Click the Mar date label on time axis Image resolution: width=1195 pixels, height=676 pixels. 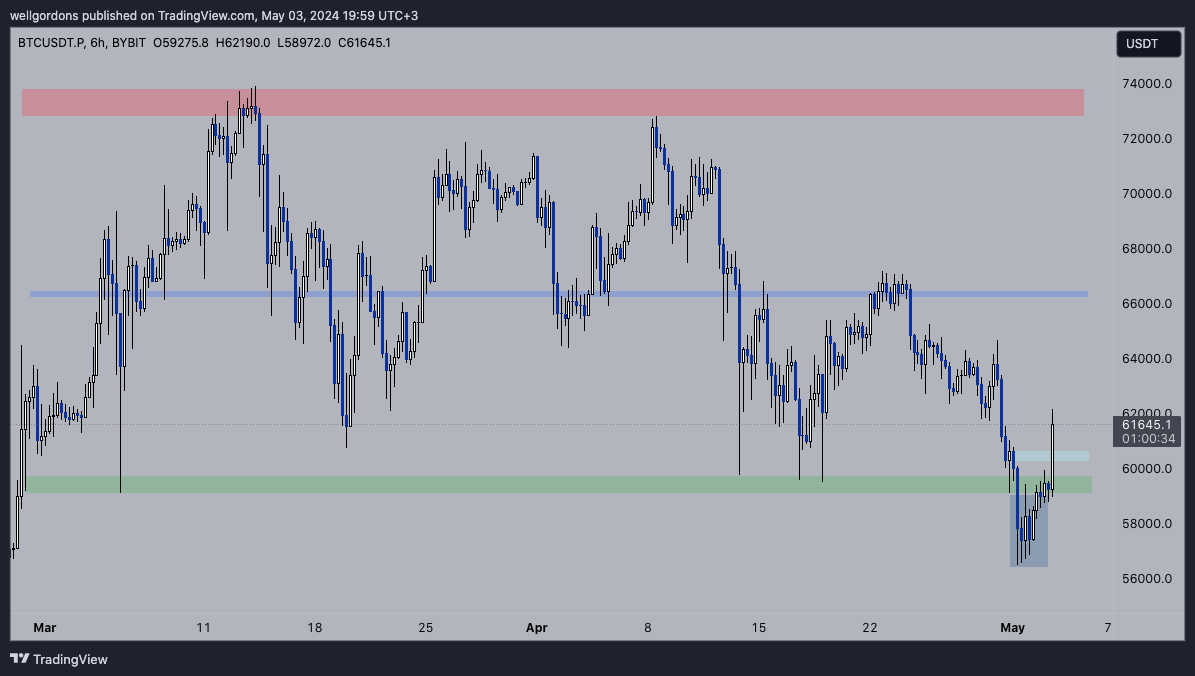[44, 628]
